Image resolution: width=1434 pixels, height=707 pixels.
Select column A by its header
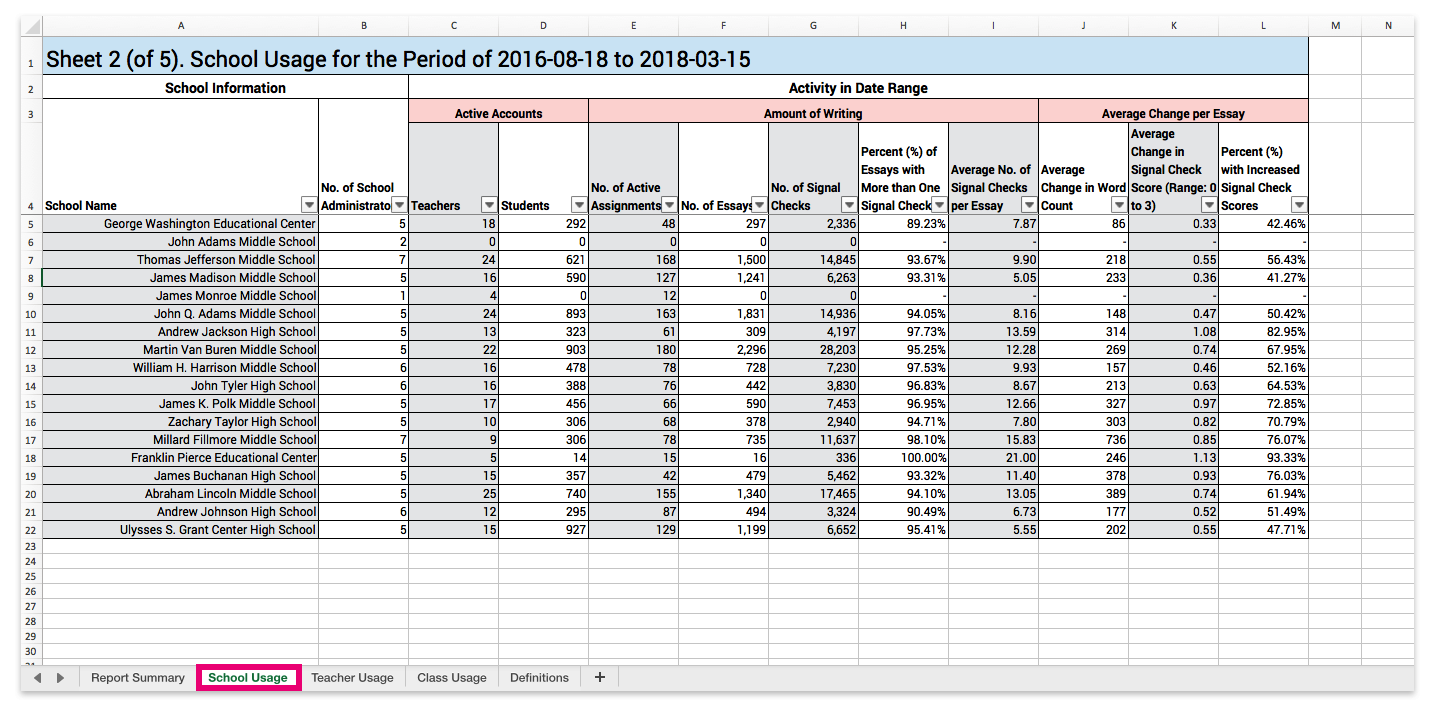(181, 26)
